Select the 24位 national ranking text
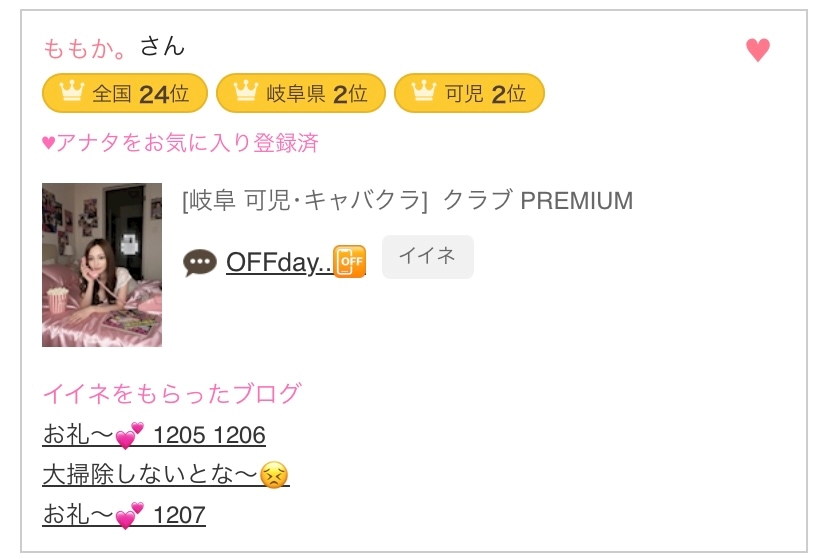The width and height of the screenshot is (828, 560). pos(164,94)
